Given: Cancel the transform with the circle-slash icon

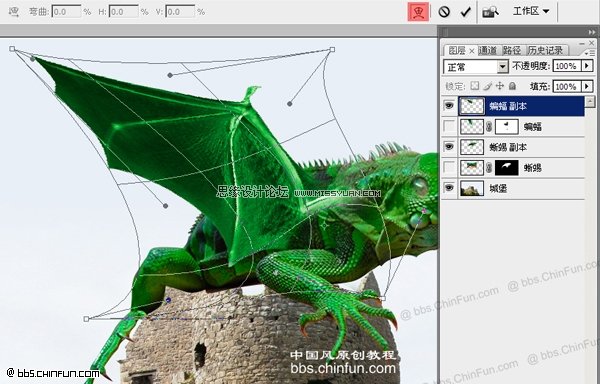Looking at the screenshot, I should 444,12.
